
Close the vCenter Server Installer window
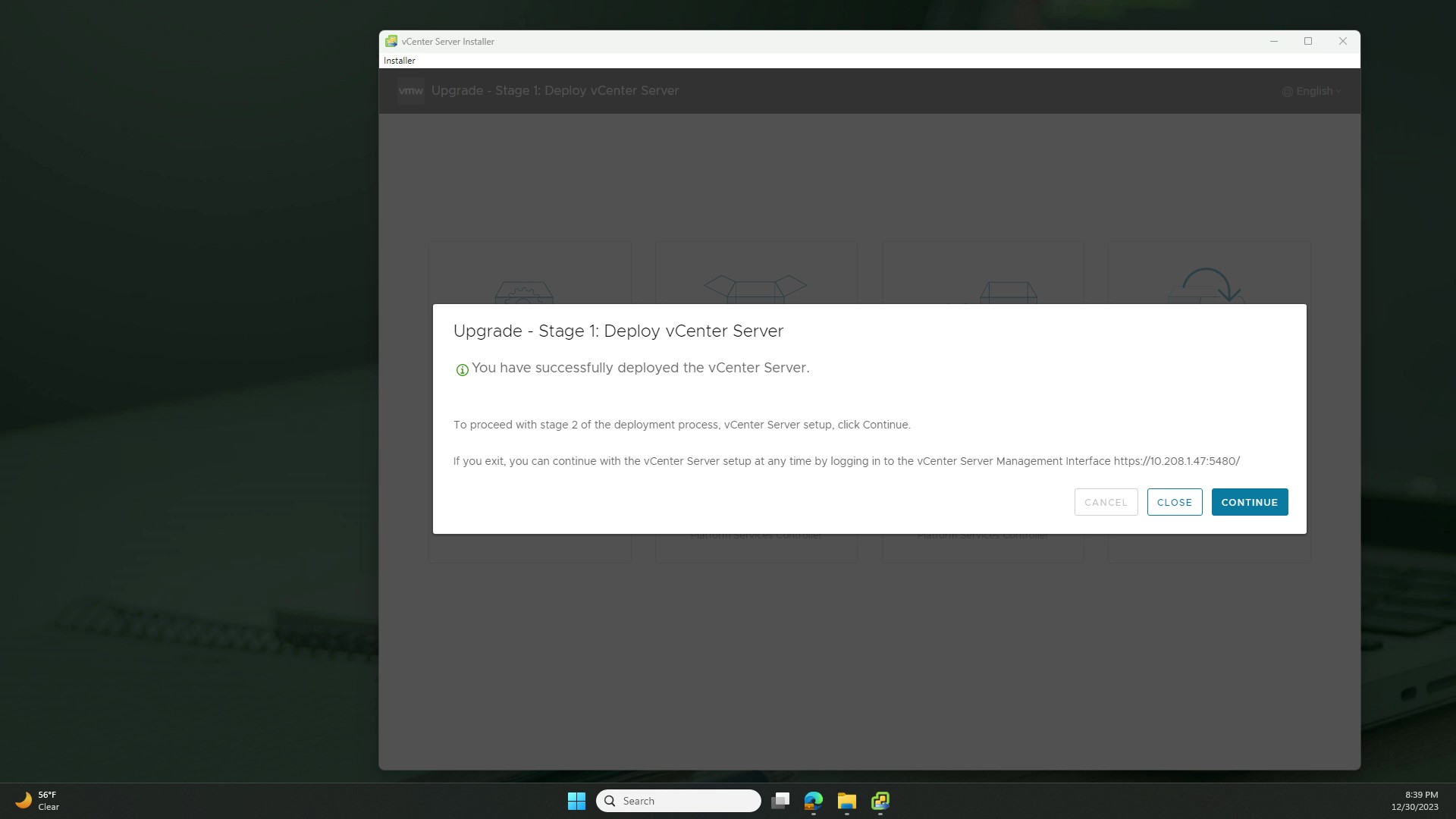(1342, 42)
